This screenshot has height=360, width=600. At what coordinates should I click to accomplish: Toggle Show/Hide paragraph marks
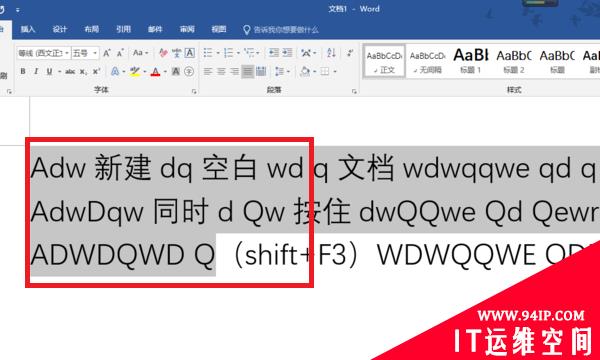350,53
